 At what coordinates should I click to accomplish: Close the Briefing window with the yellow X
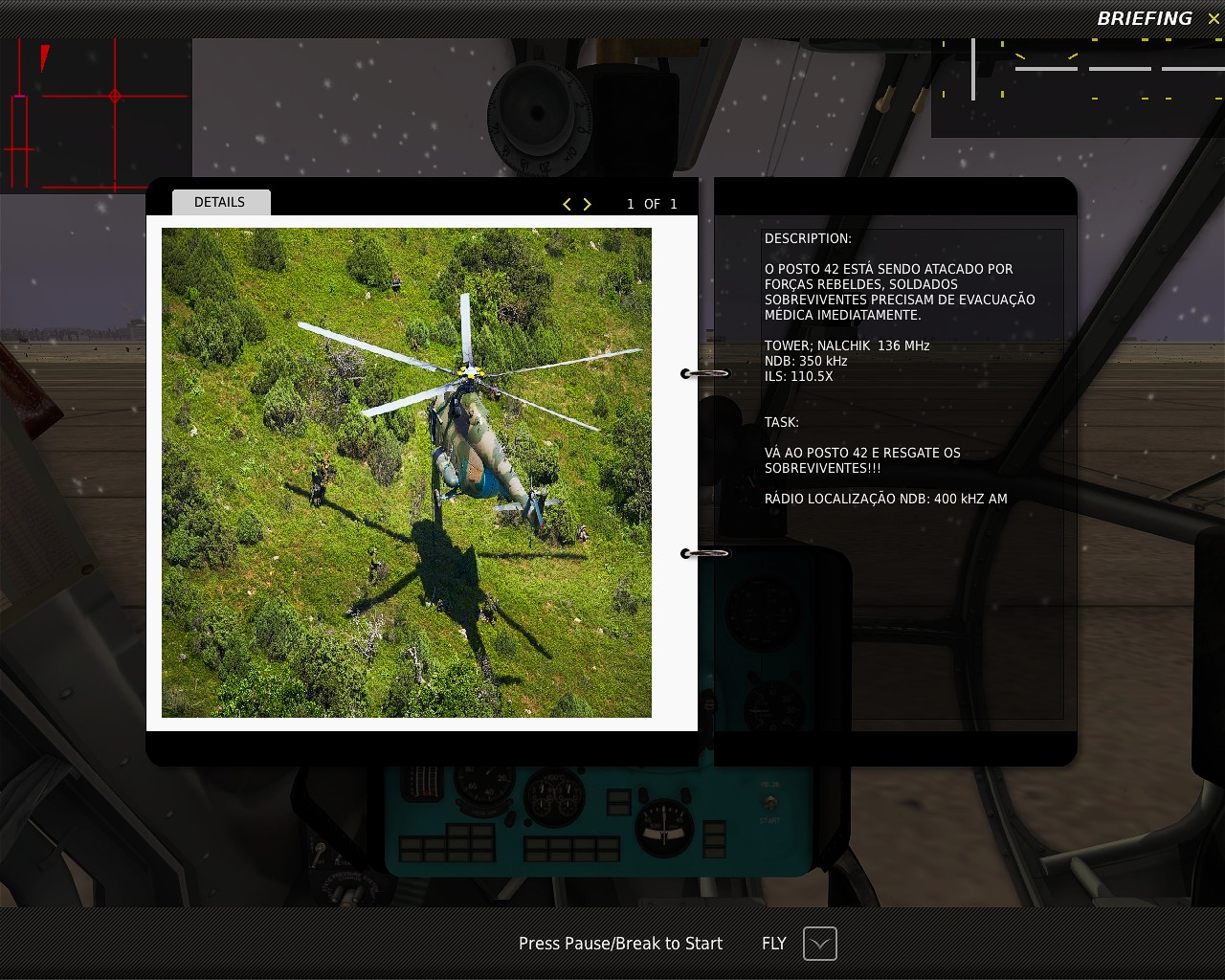tap(1213, 19)
